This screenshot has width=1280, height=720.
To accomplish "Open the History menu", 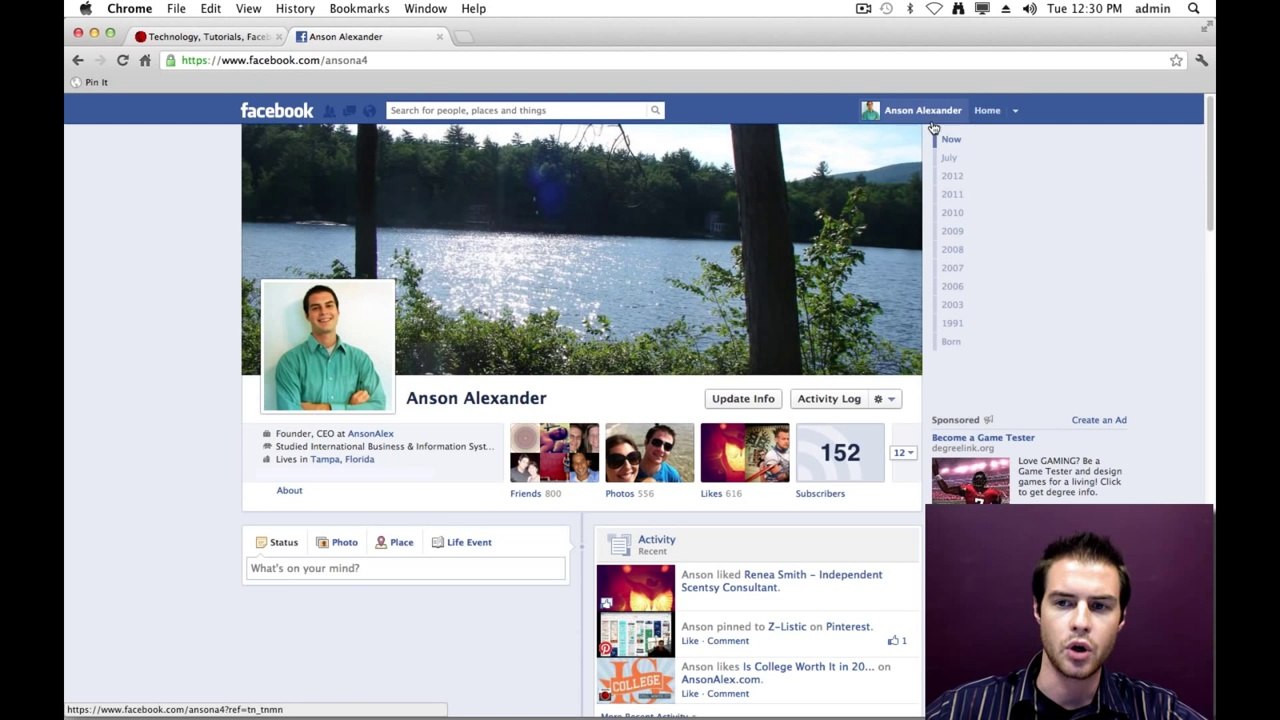I will 295,9.
